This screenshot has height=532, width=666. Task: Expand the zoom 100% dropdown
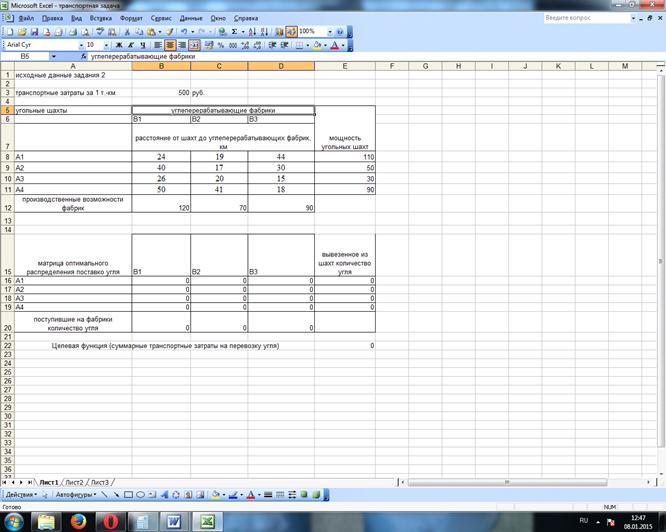click(325, 32)
